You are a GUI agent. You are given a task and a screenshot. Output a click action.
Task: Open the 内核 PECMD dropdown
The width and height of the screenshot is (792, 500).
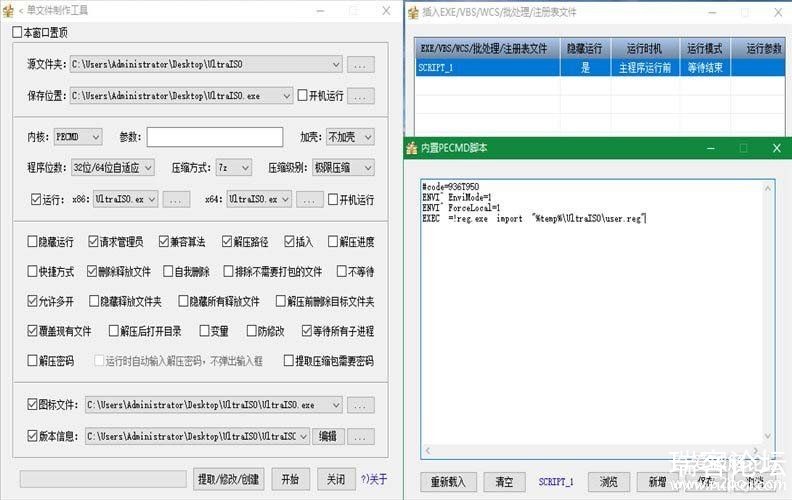pos(79,136)
